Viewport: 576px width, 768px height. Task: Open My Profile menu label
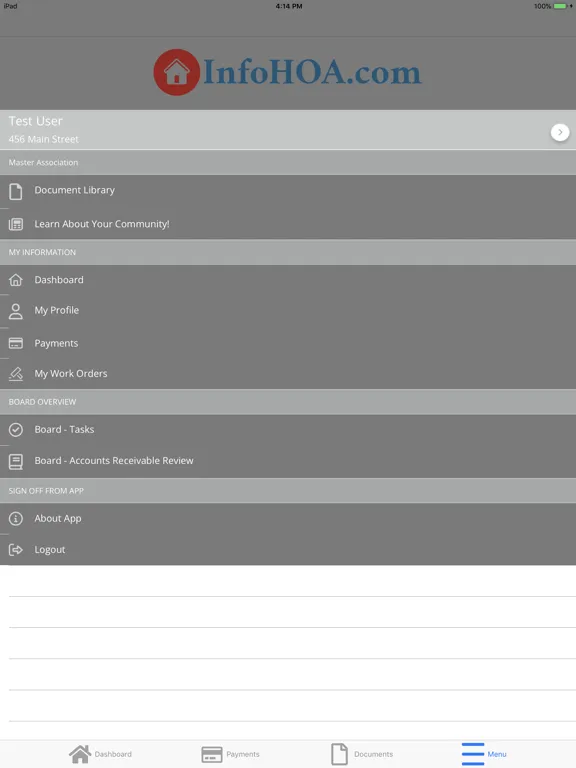56,310
